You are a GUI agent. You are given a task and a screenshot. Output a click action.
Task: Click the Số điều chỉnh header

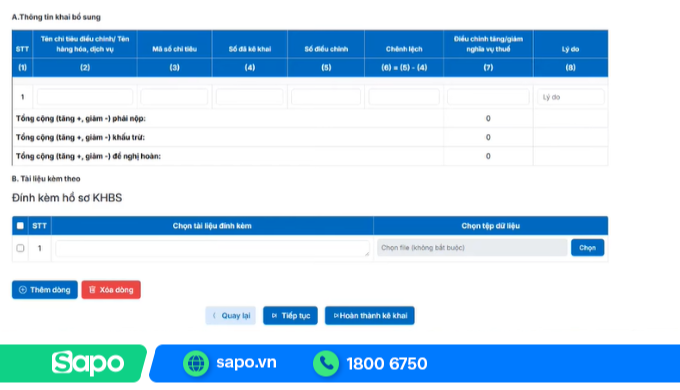coord(326,49)
